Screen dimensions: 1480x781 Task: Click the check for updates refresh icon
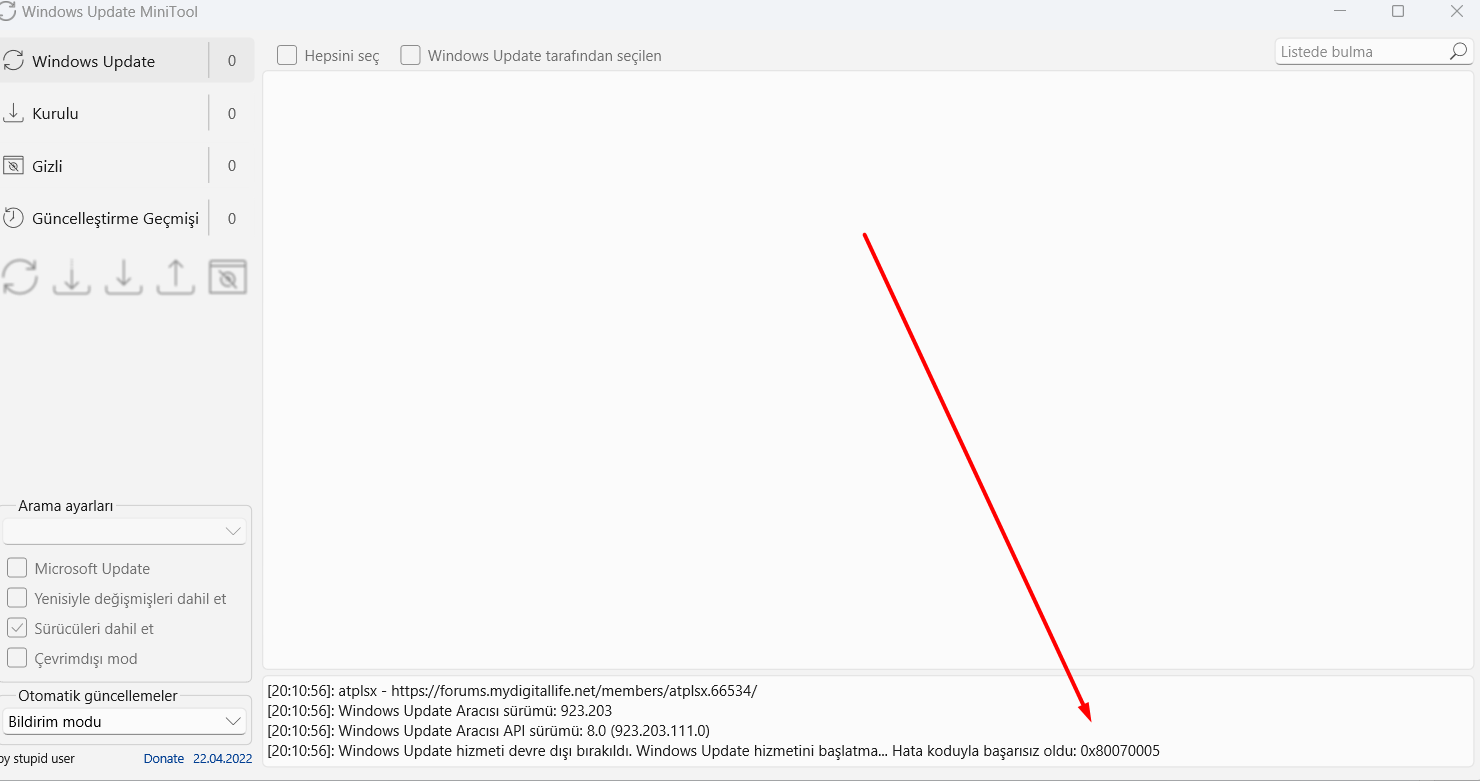[x=20, y=277]
